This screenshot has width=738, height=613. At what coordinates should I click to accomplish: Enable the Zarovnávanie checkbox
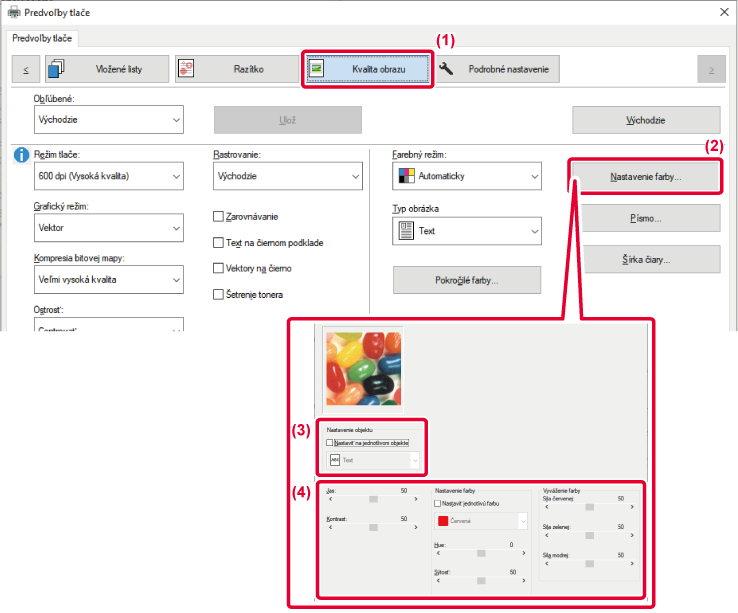click(219, 216)
